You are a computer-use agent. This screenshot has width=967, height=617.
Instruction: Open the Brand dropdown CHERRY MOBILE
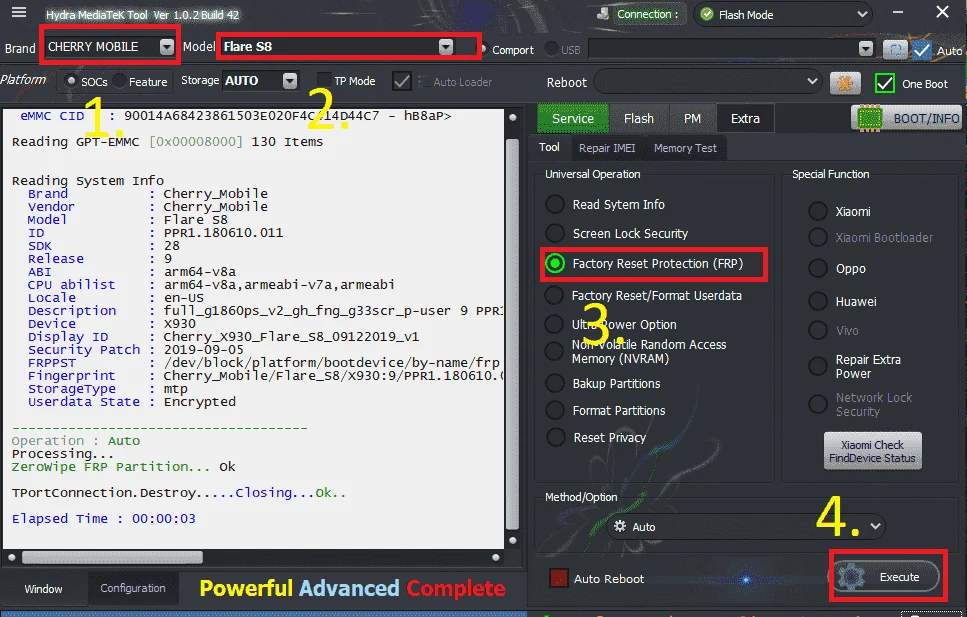110,47
